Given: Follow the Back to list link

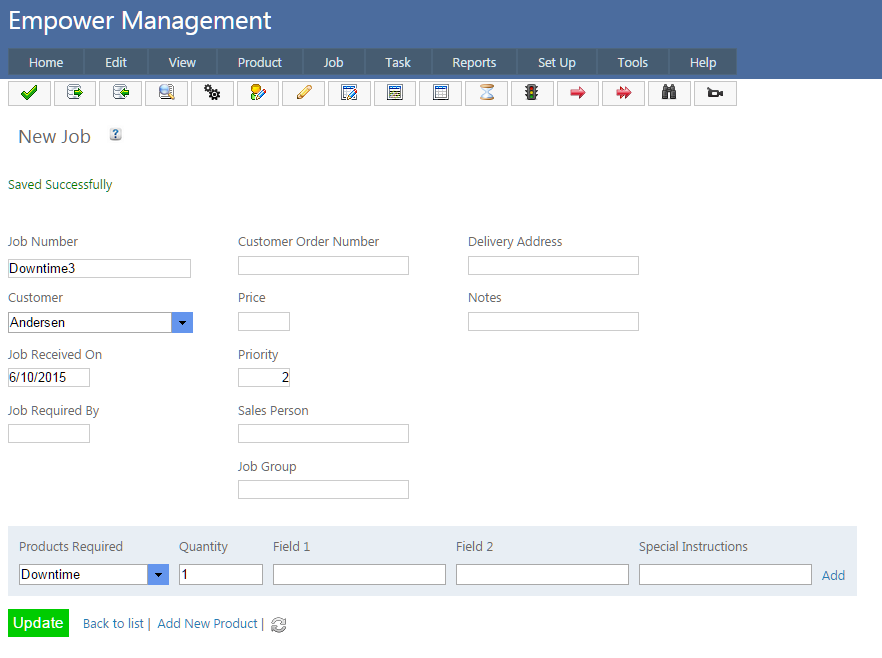Looking at the screenshot, I should [x=113, y=623].
